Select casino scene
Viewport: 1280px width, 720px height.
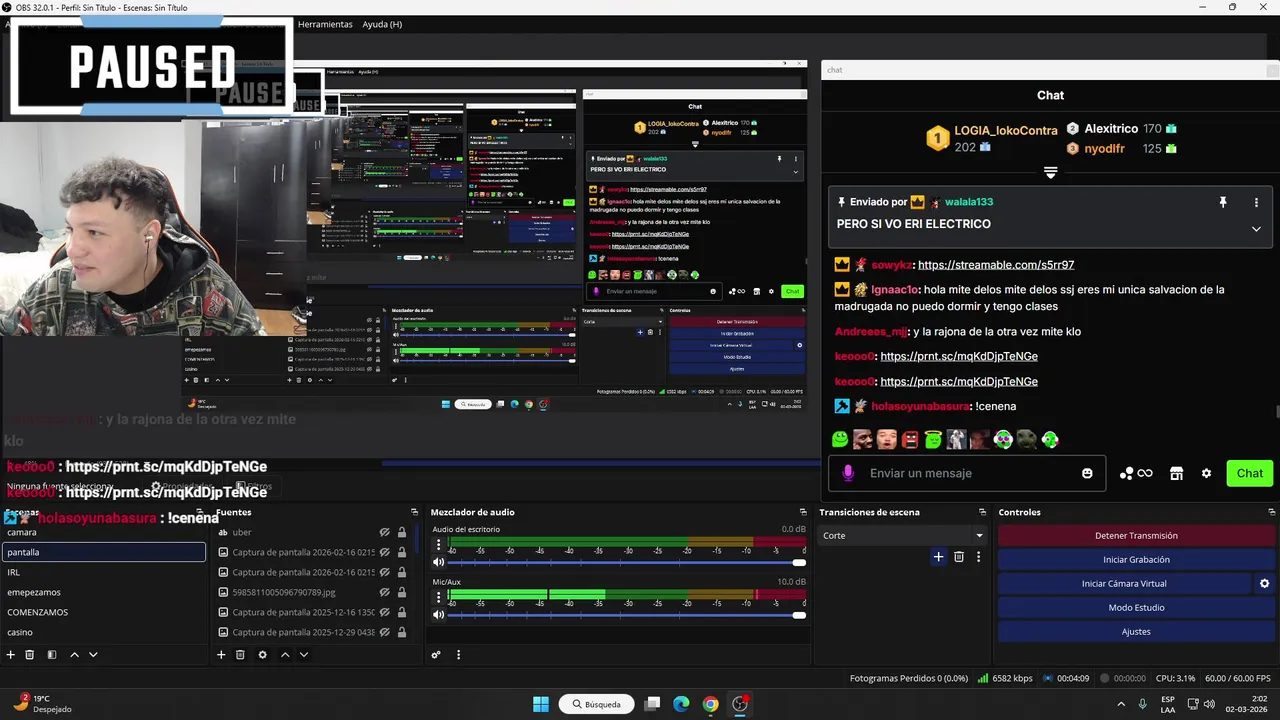click(x=104, y=632)
